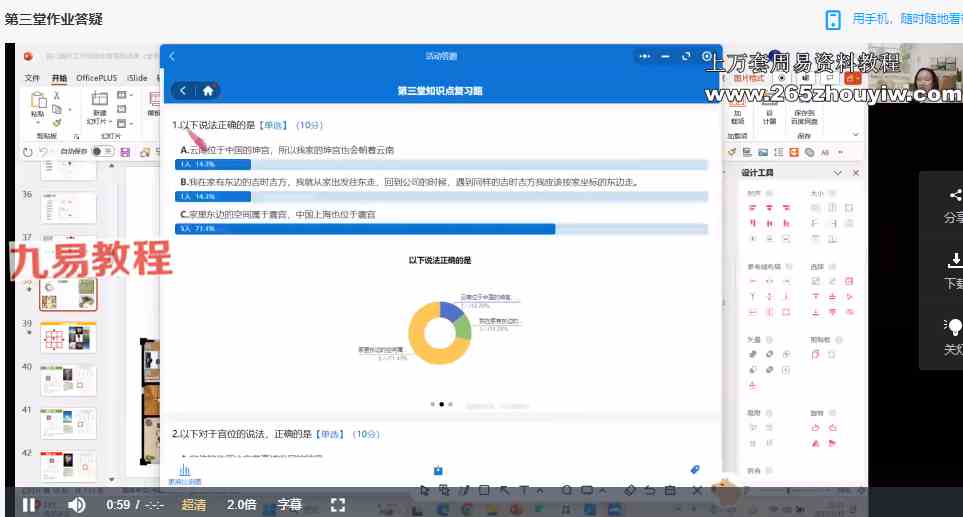Click the share icon on the right
The height and width of the screenshot is (517, 963).
pyautogui.click(x=954, y=197)
